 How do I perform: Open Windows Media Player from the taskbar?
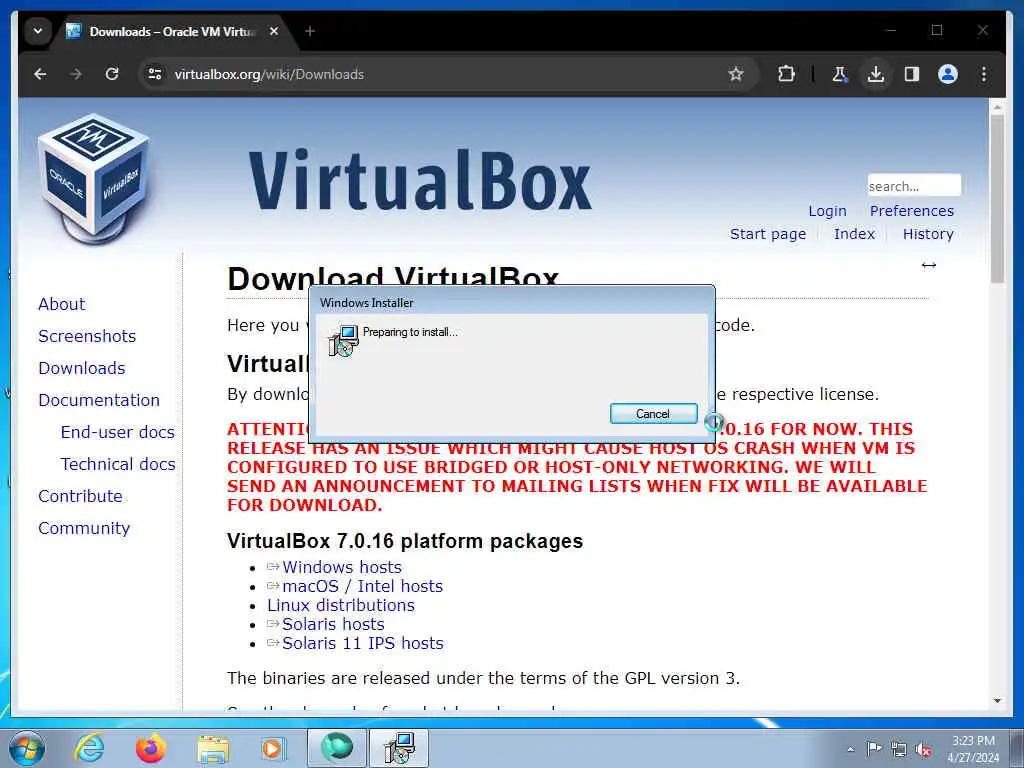(x=273, y=748)
